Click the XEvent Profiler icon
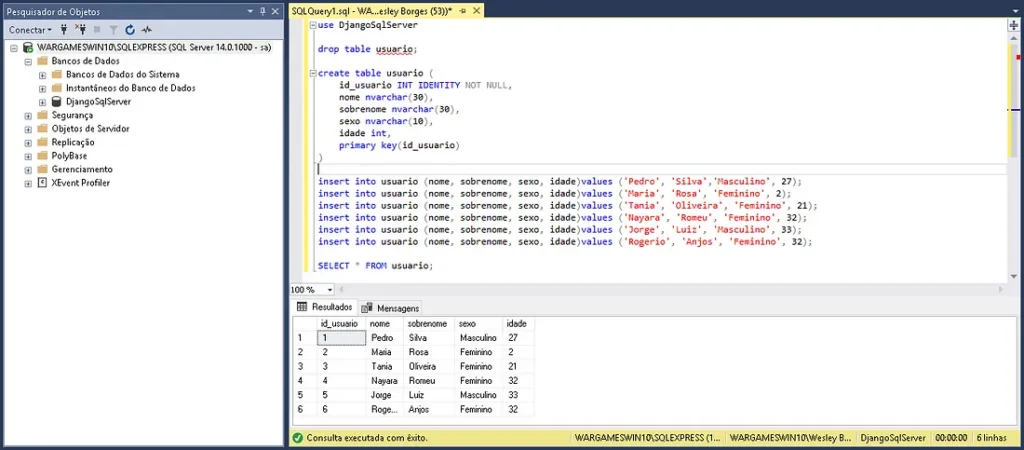The height and width of the screenshot is (450, 1024). (x=42, y=183)
